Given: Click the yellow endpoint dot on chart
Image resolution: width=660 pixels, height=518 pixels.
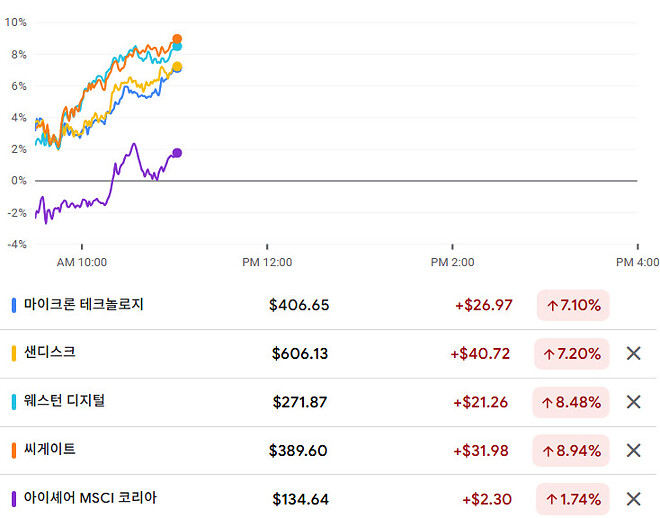Looking at the screenshot, I should [x=177, y=66].
